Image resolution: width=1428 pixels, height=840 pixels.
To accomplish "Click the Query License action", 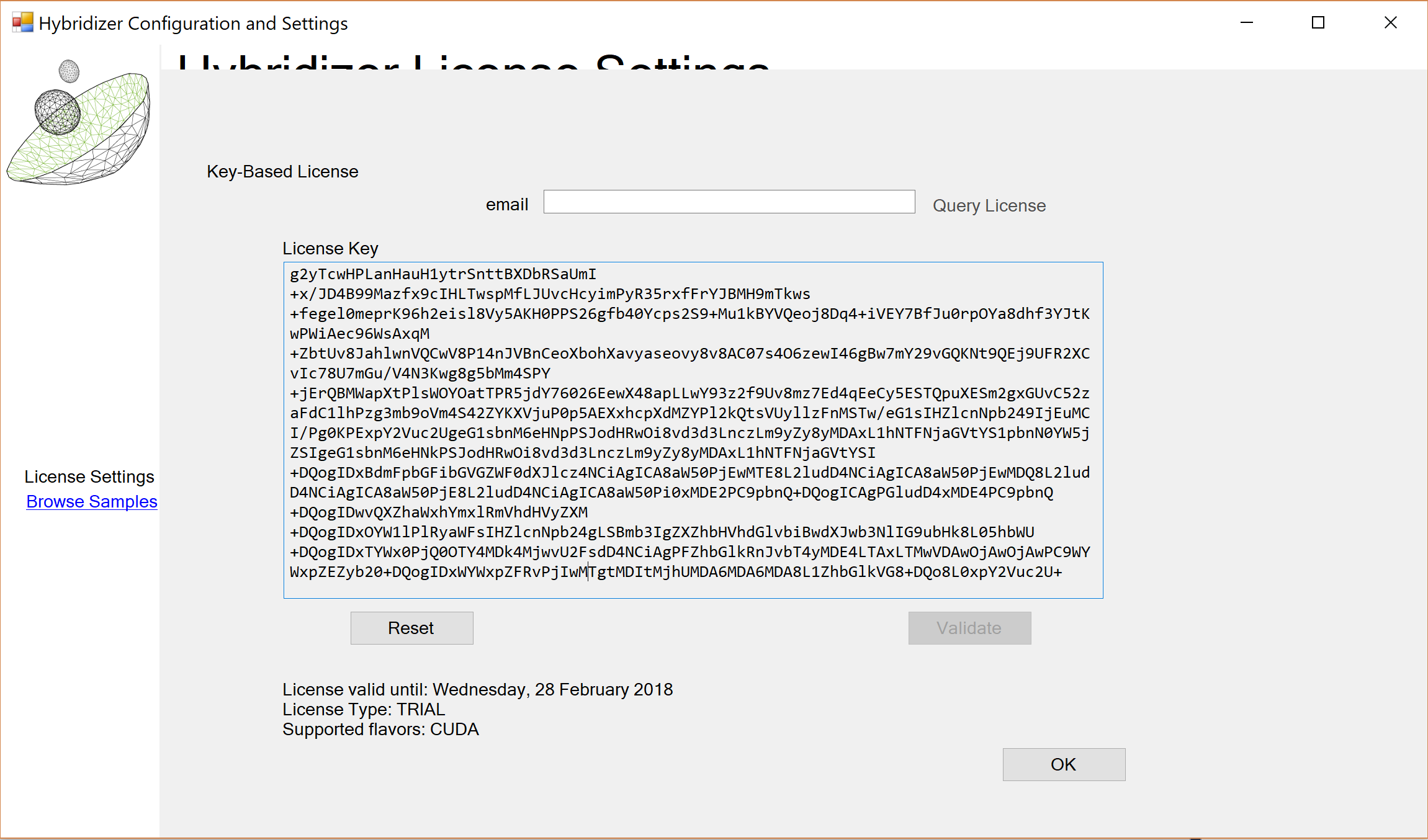I will [989, 205].
